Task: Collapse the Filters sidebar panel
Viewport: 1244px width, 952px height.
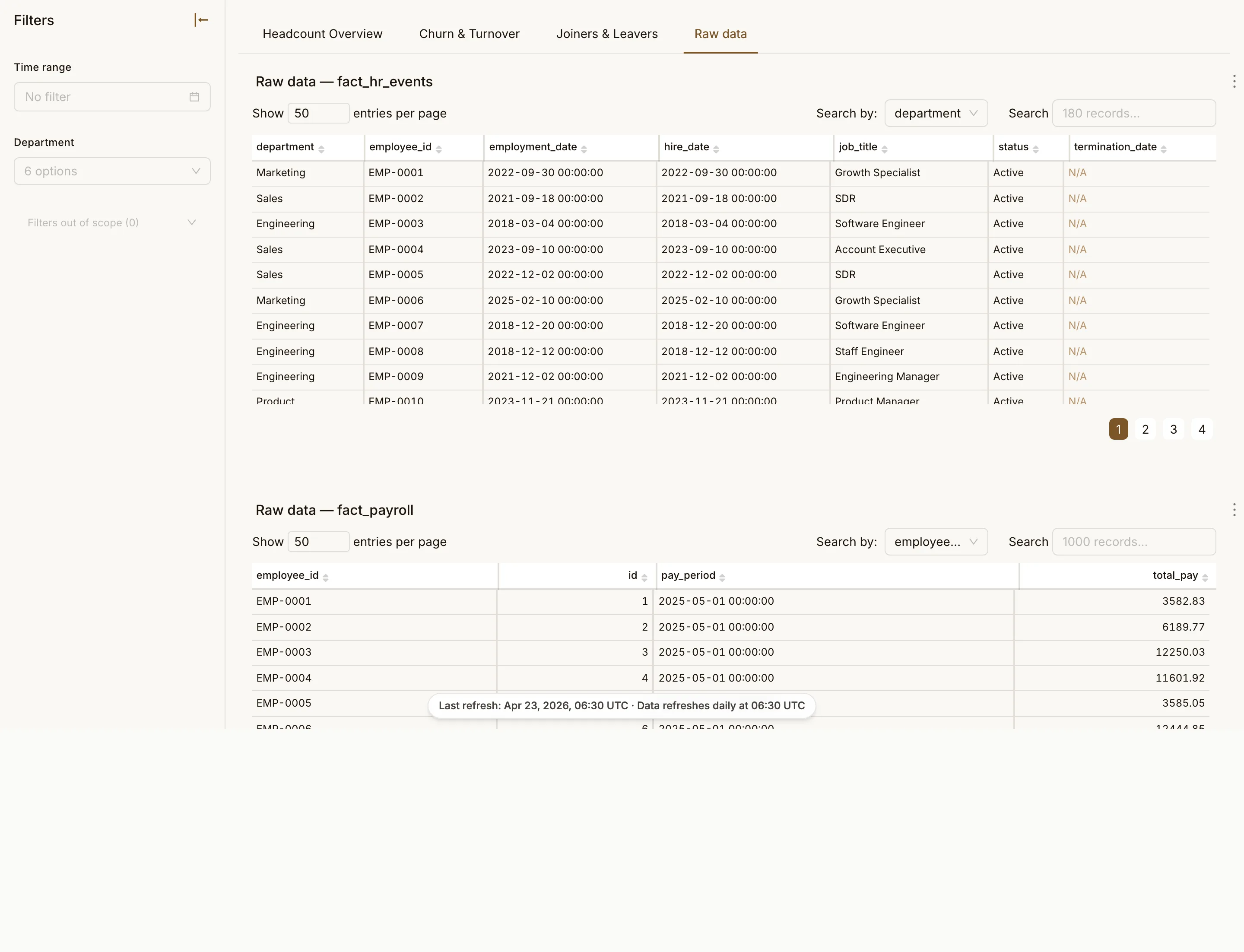Action: point(201,20)
